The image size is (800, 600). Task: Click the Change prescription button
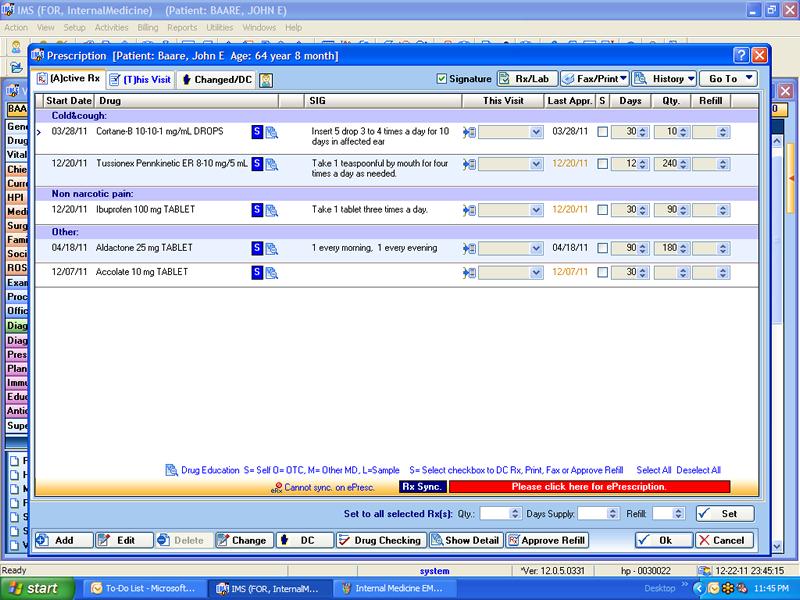(x=244, y=540)
